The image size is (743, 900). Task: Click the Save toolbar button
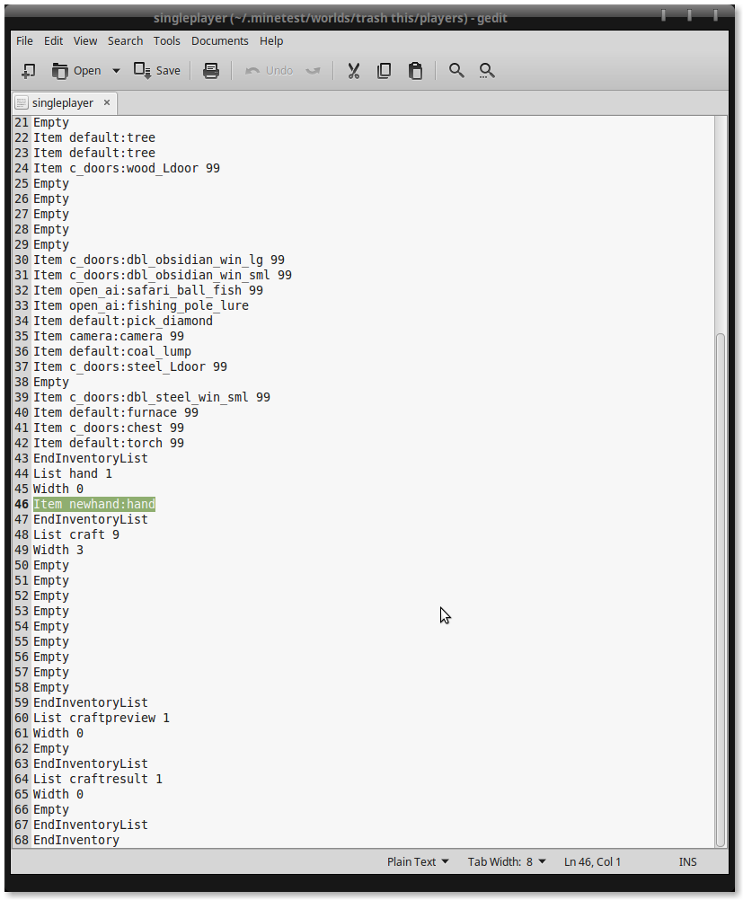click(157, 71)
